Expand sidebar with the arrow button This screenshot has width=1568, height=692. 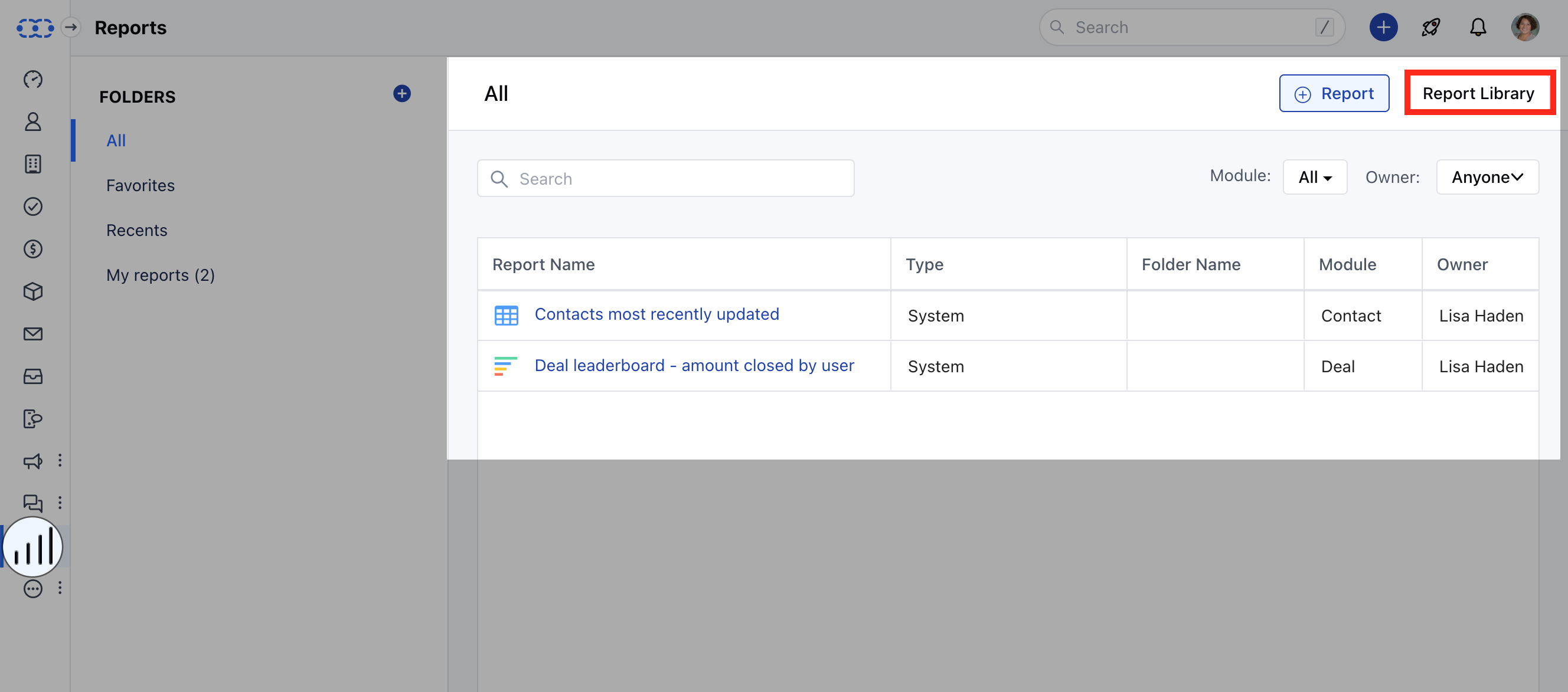click(71, 27)
